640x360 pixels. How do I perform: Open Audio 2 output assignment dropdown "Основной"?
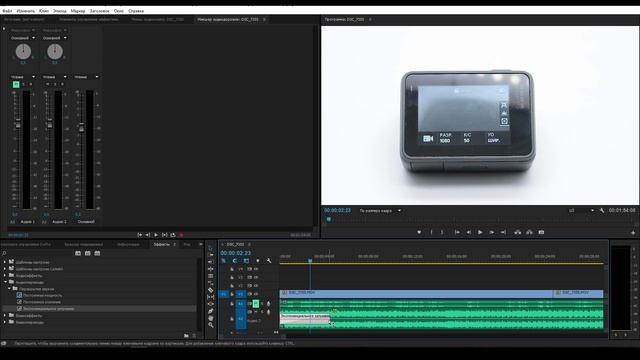pyautogui.click(x=54, y=38)
